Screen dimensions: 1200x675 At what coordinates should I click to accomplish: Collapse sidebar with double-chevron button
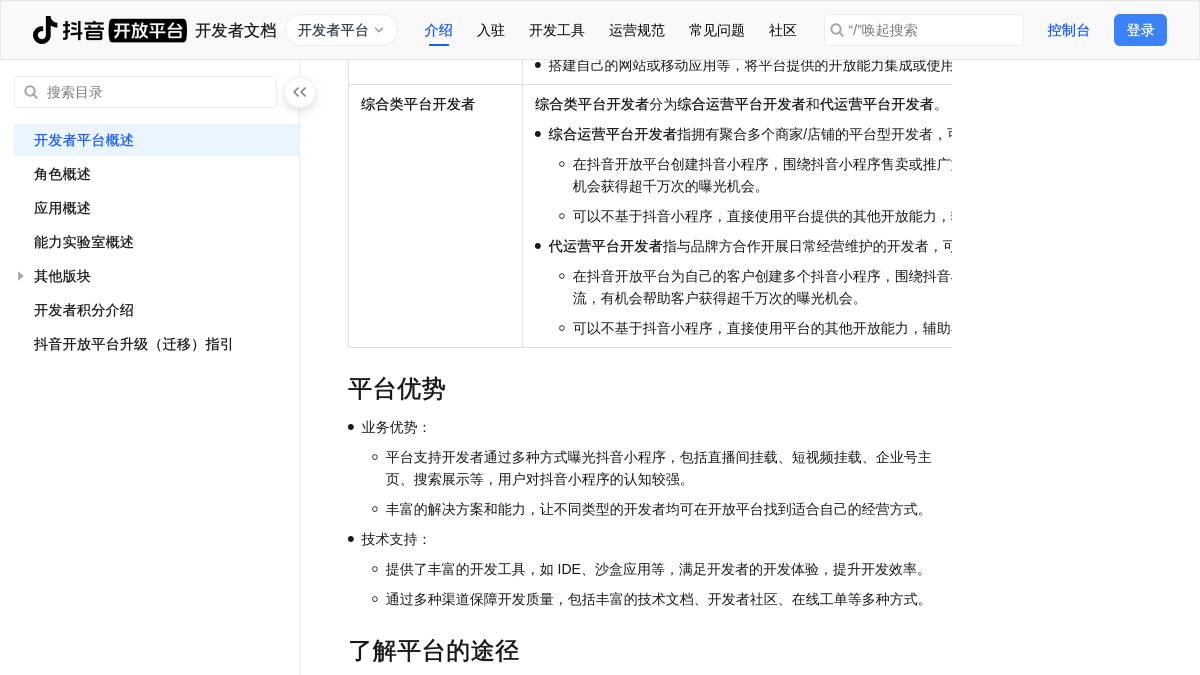[300, 92]
